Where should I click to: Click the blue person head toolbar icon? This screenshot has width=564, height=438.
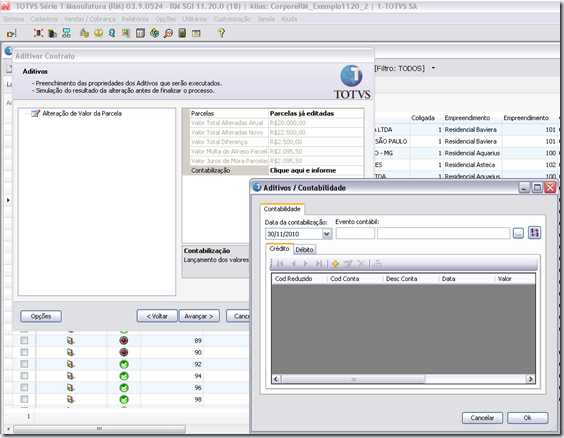click(x=112, y=33)
